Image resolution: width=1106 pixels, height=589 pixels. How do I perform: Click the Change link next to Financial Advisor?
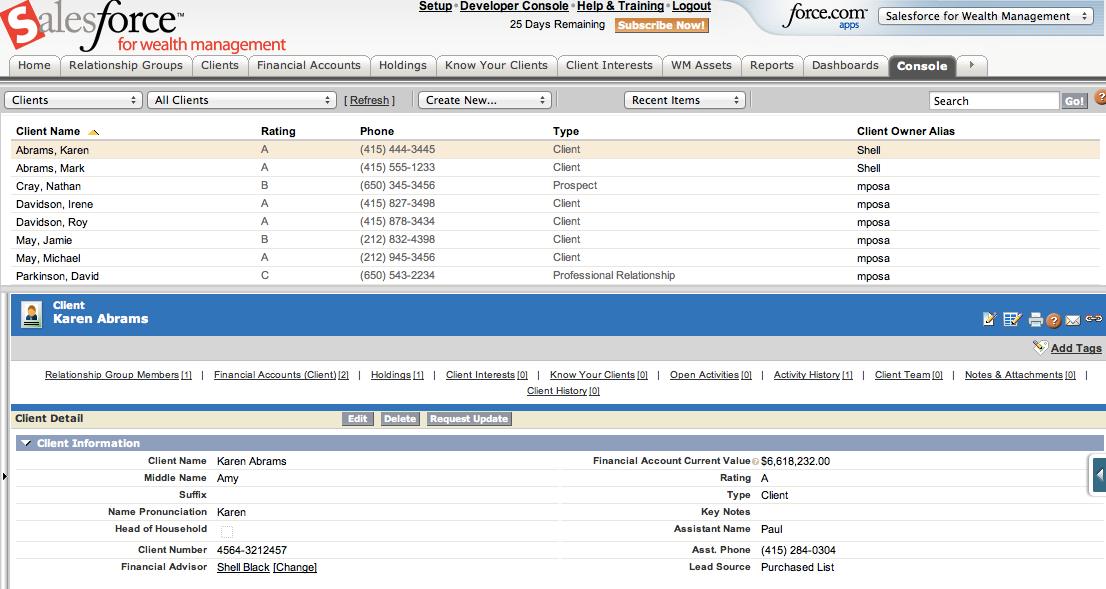295,567
